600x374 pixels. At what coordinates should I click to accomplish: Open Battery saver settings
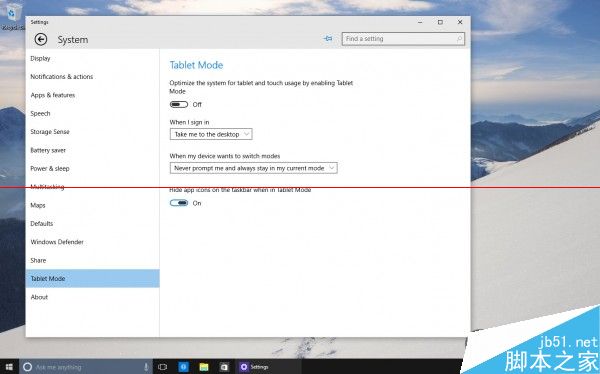pos(48,150)
